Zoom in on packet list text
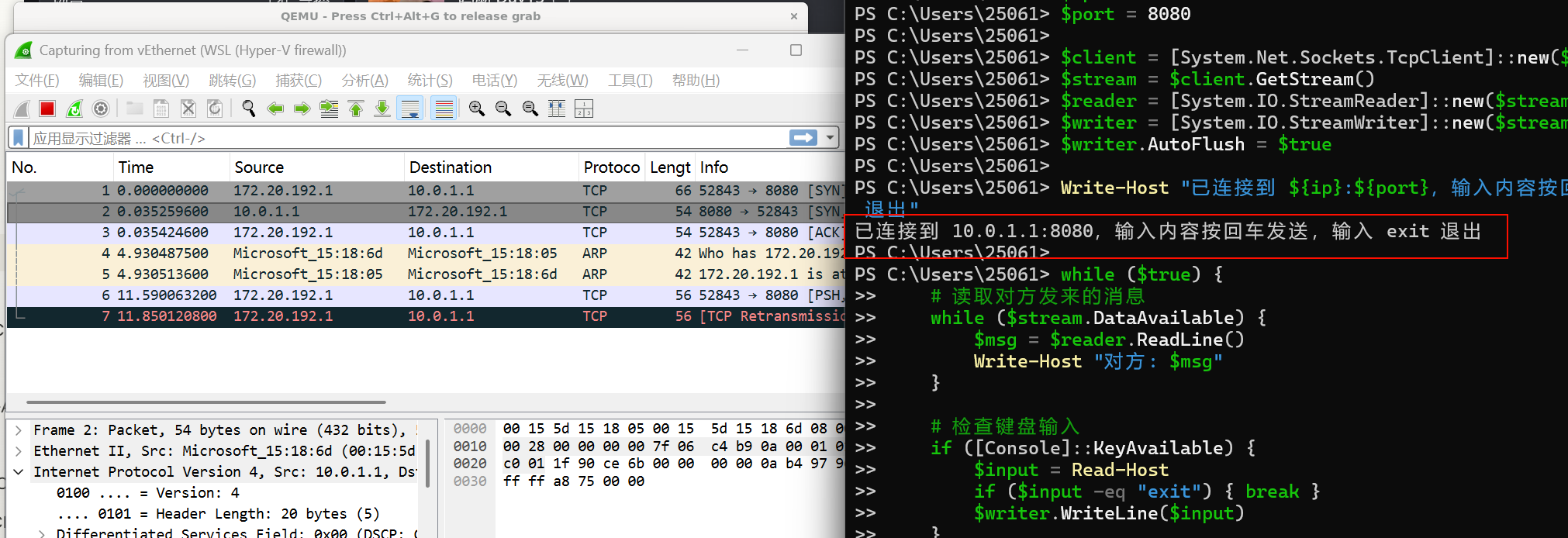The height and width of the screenshot is (538, 1568). tap(476, 109)
